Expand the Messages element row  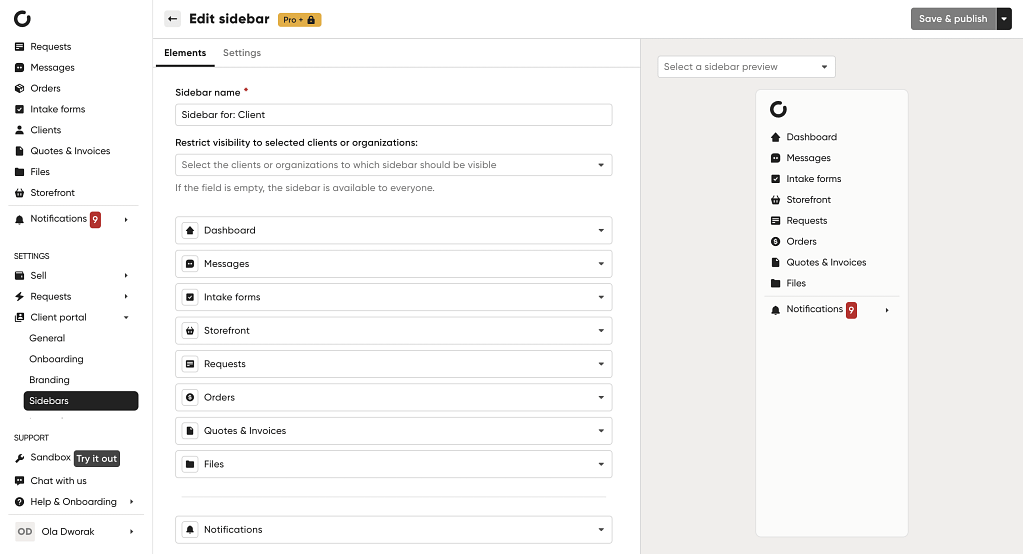(601, 264)
